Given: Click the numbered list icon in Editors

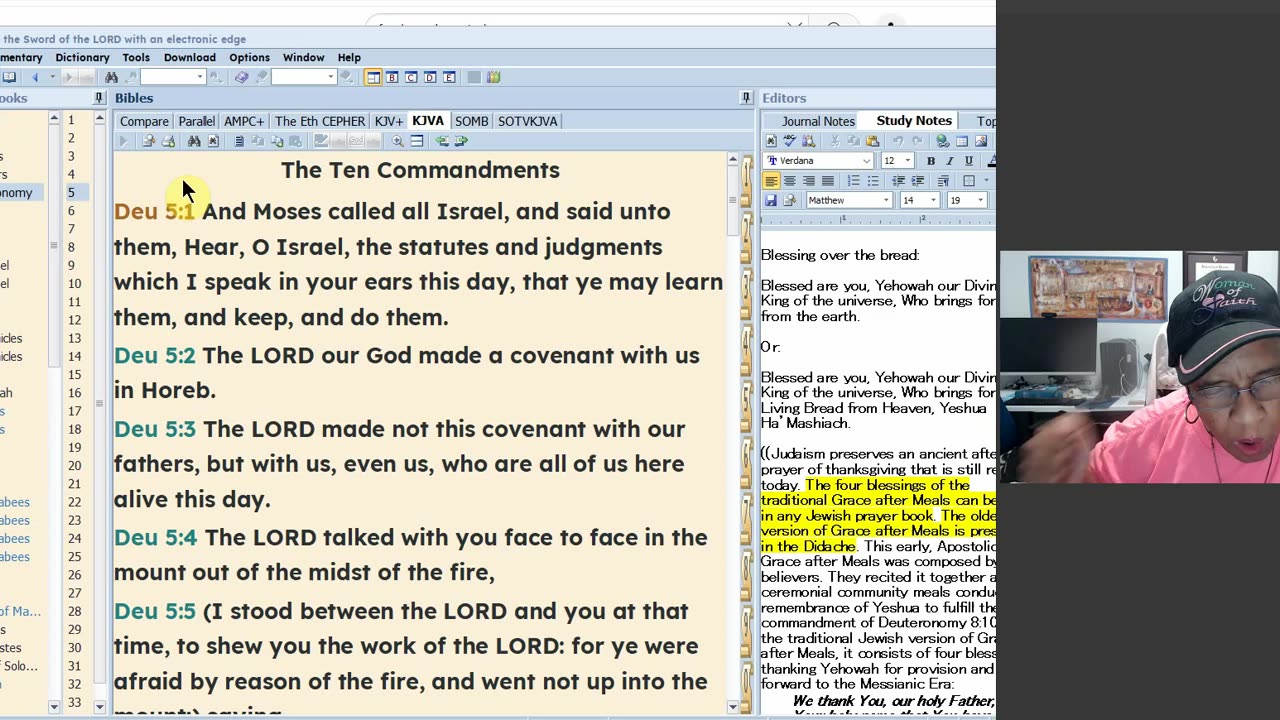Looking at the screenshot, I should pos(853,180).
